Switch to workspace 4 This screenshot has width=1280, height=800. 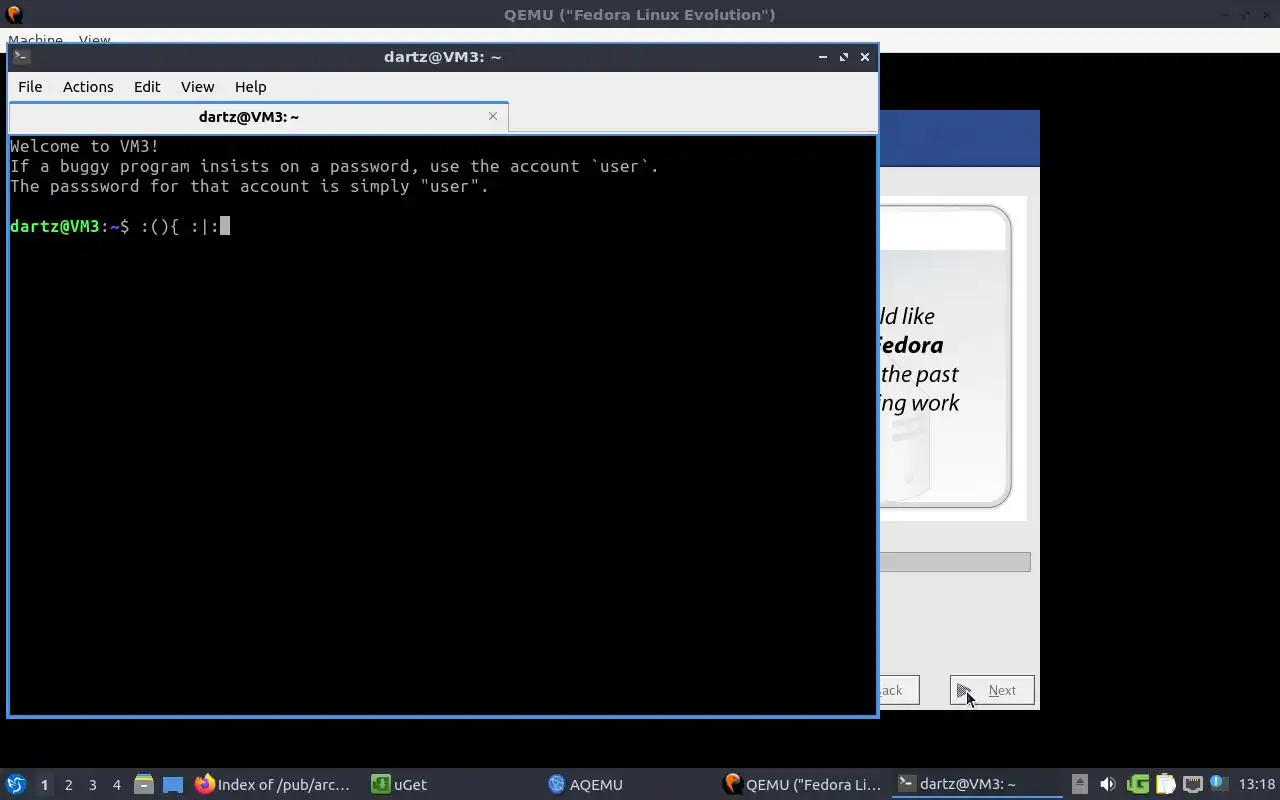(x=116, y=785)
